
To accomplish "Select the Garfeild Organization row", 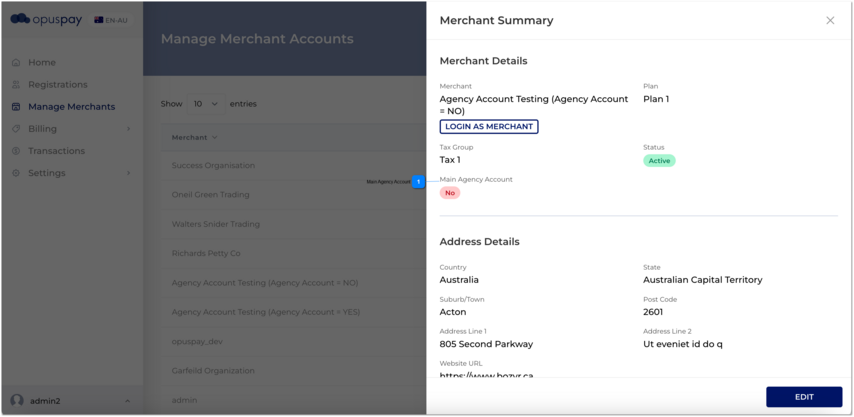I will click(293, 371).
